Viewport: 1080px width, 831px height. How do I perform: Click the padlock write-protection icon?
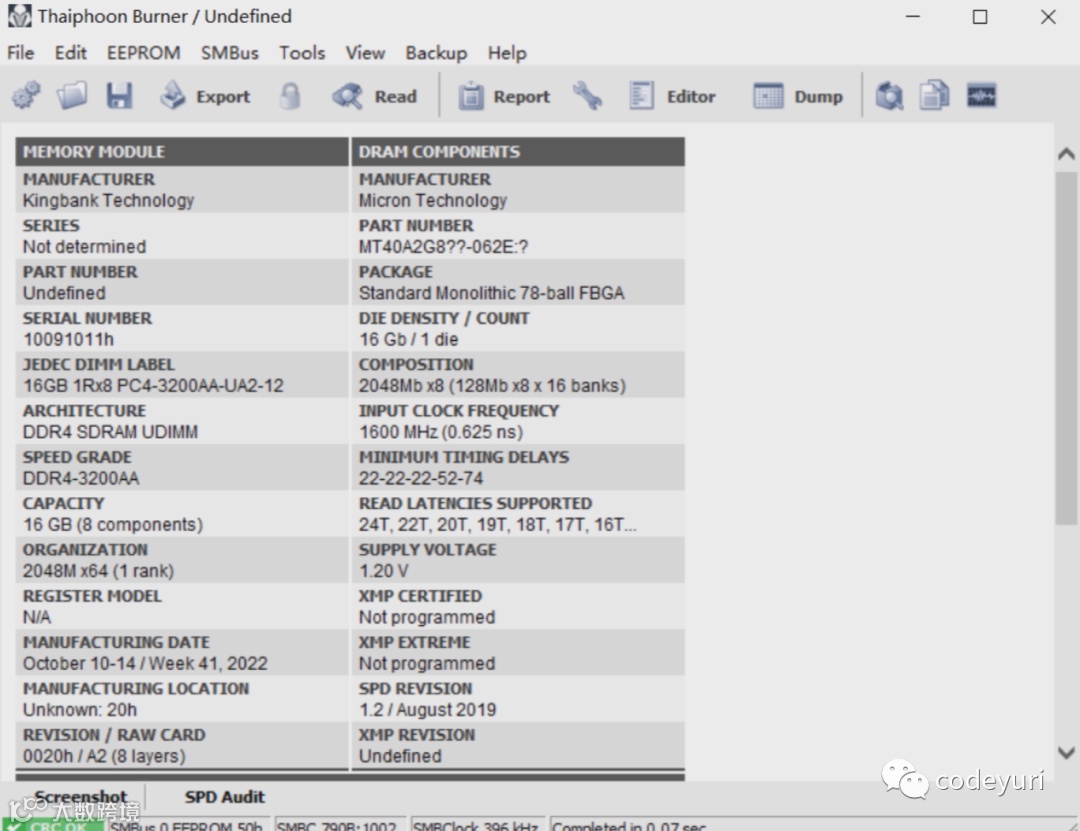290,96
